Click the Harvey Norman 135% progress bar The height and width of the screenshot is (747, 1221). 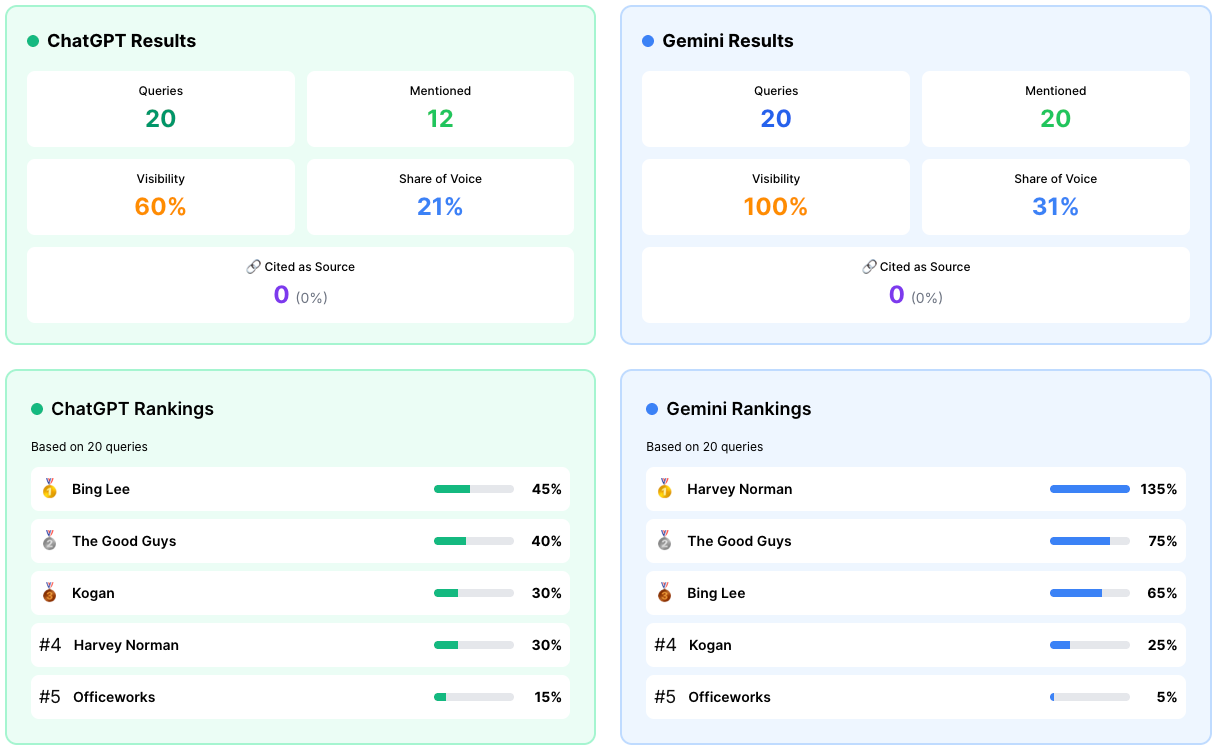click(1089, 489)
